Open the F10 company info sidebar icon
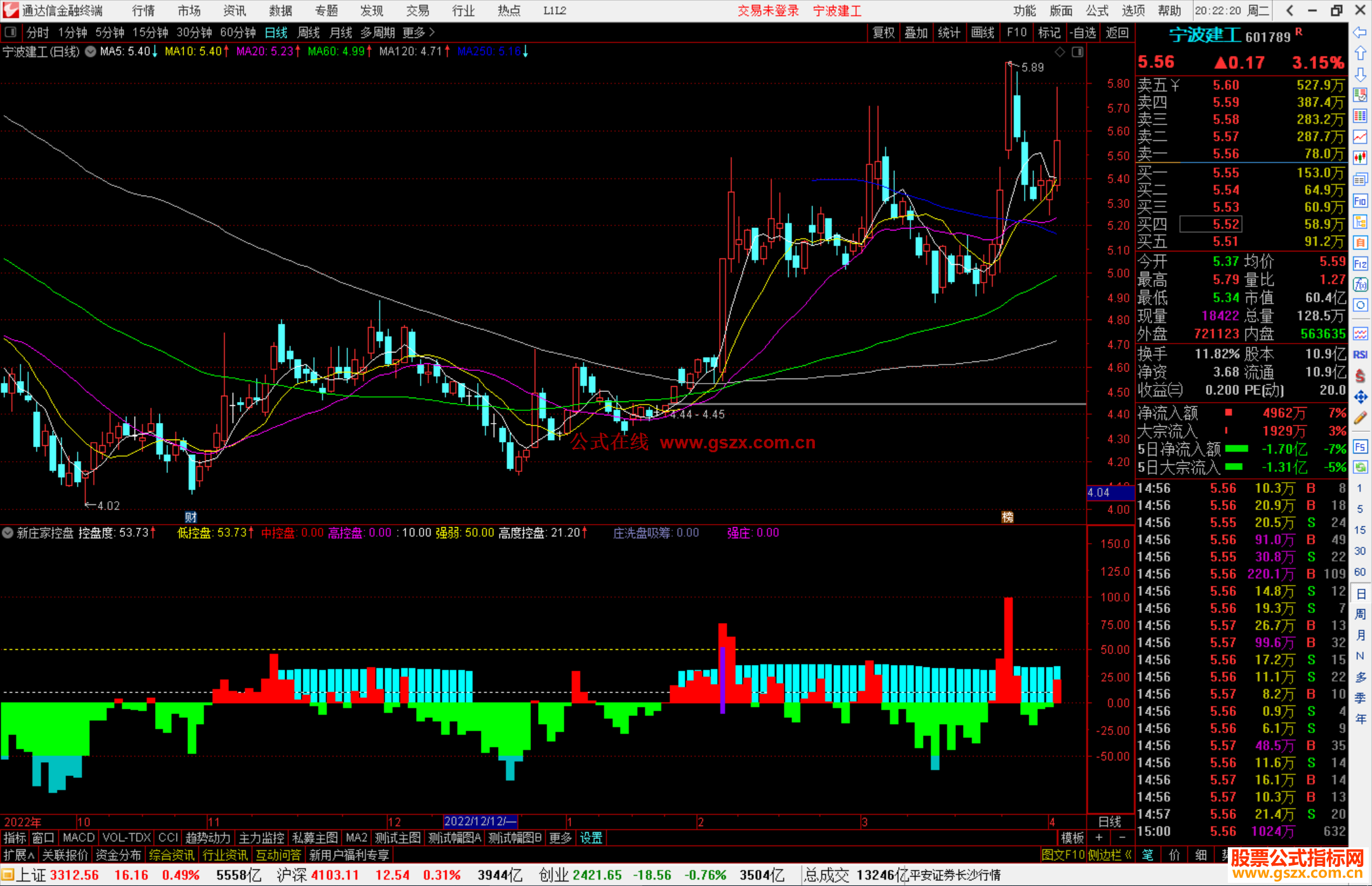Screen dimensions: 1372x886 [1360, 201]
